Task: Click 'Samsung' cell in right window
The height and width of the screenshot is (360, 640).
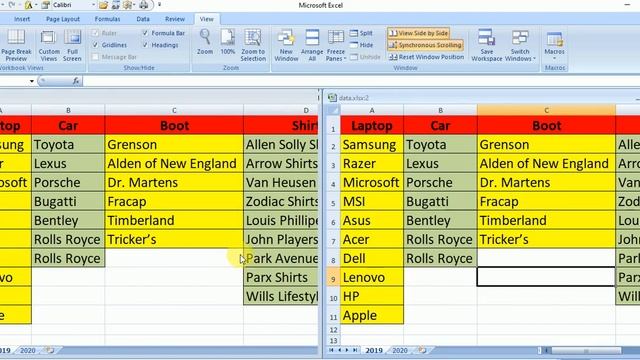Action: tap(372, 145)
